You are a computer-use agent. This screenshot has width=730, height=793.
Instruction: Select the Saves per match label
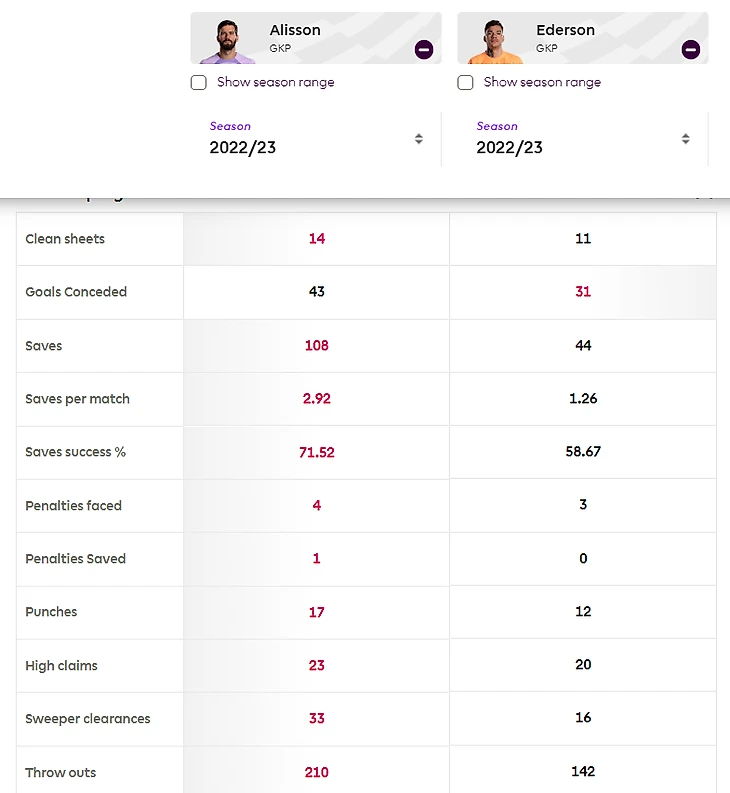77,399
